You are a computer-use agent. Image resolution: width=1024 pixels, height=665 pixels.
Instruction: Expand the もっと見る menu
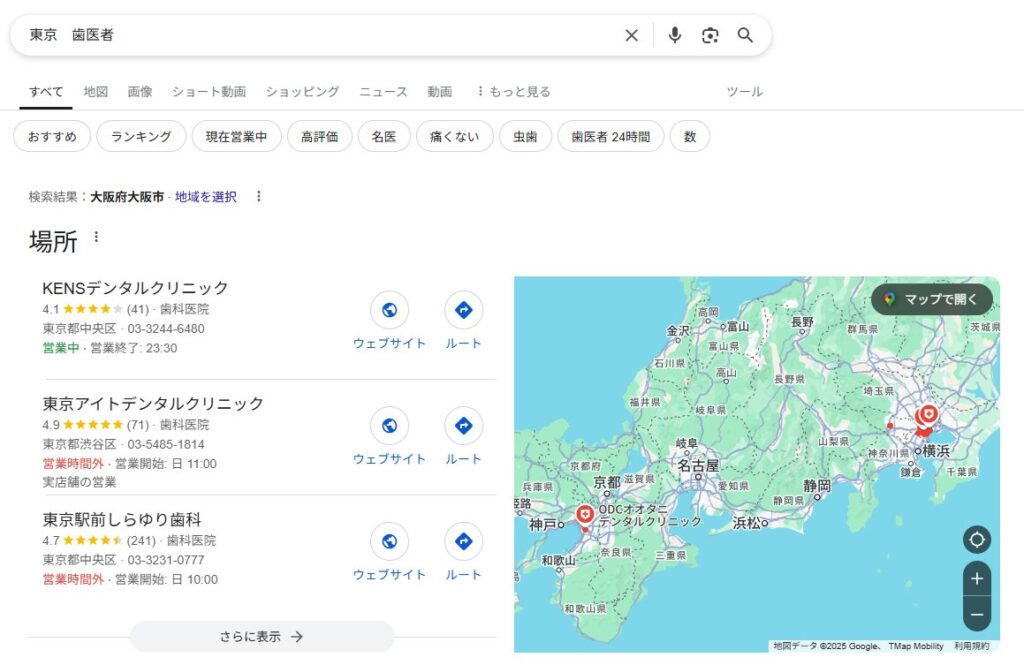pos(513,91)
